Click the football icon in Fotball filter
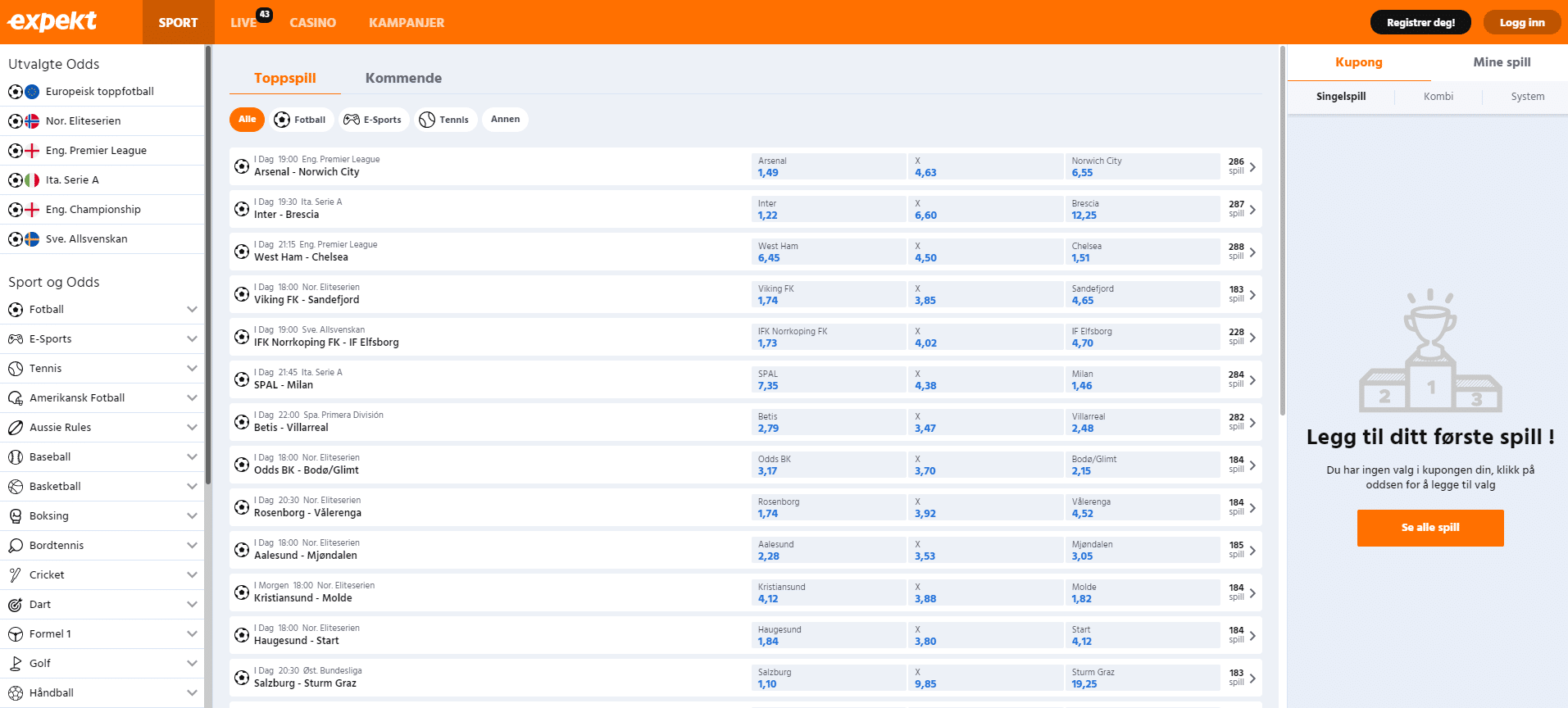The image size is (1568, 708). pyautogui.click(x=282, y=120)
